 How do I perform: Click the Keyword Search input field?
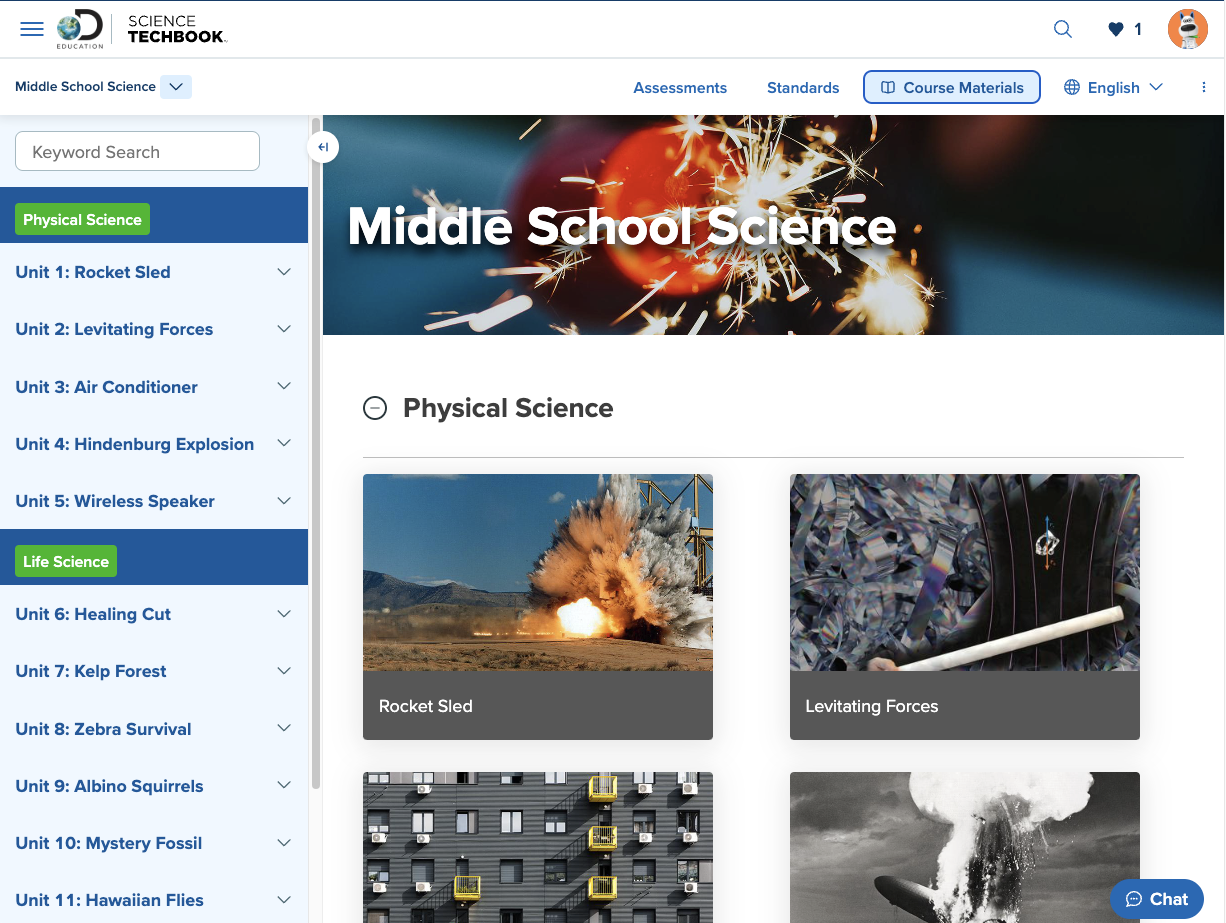(137, 152)
